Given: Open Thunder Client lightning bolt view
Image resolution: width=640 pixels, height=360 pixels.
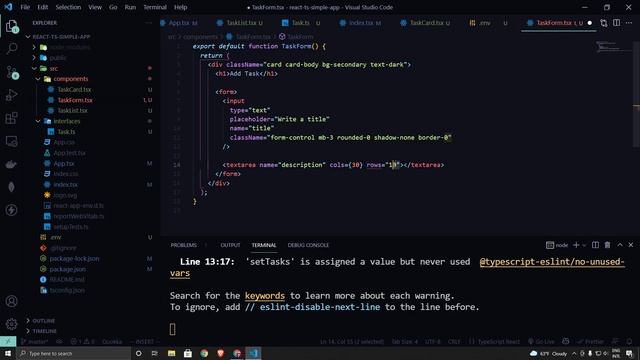Looking at the screenshot, I should (11, 210).
